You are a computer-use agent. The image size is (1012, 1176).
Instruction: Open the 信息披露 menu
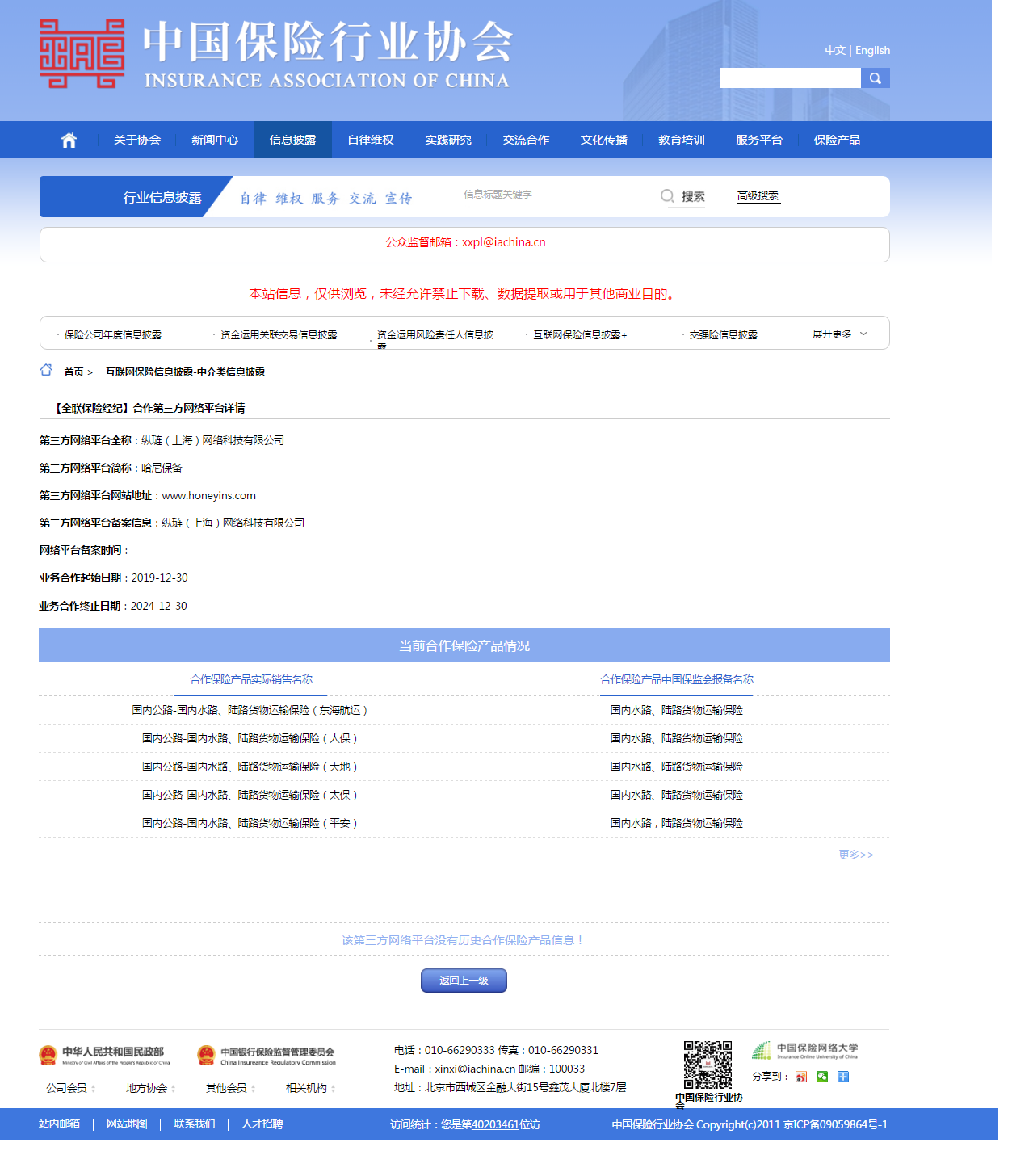pos(292,140)
